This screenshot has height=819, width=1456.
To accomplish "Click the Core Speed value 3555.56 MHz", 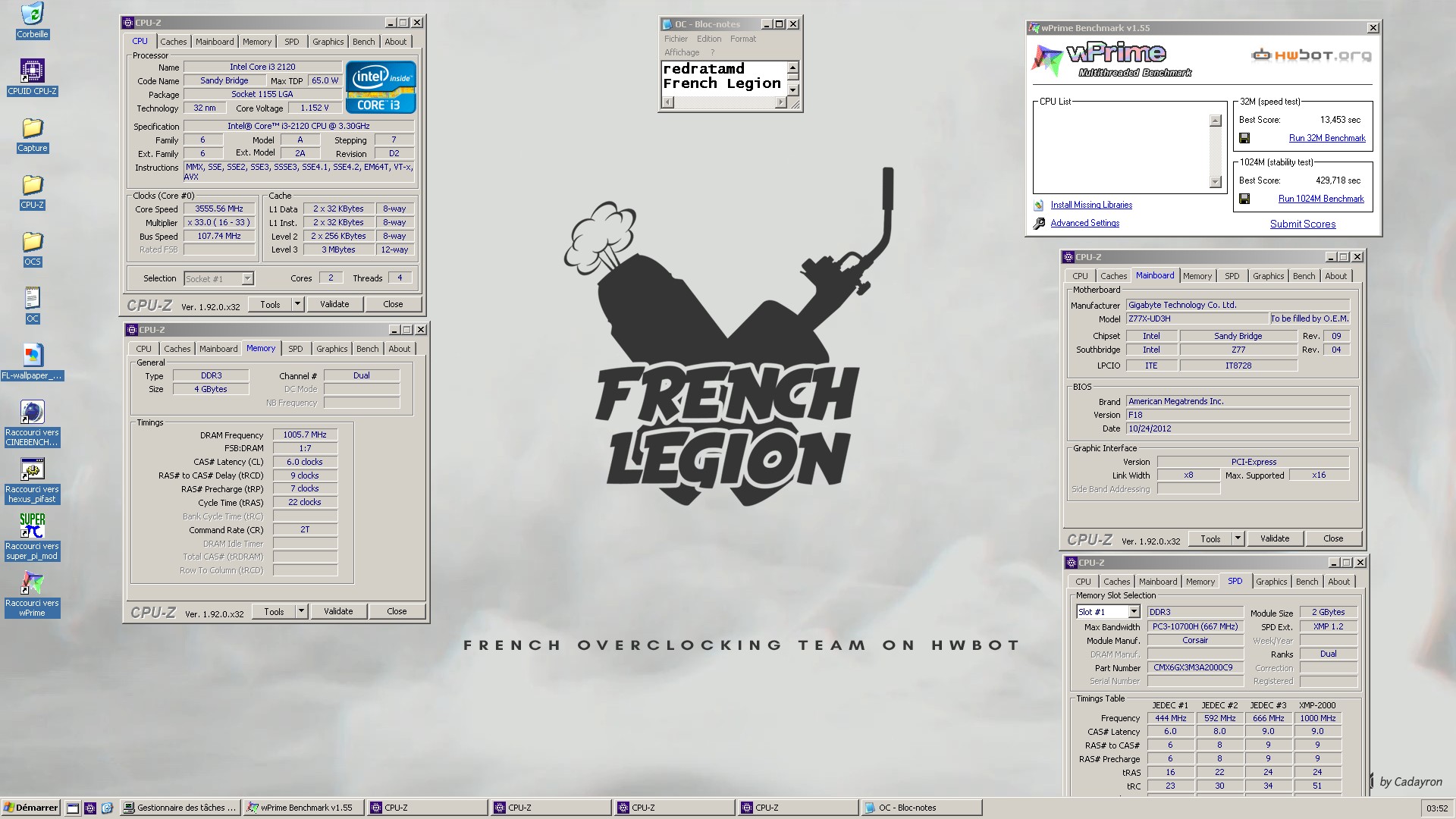I will [219, 209].
